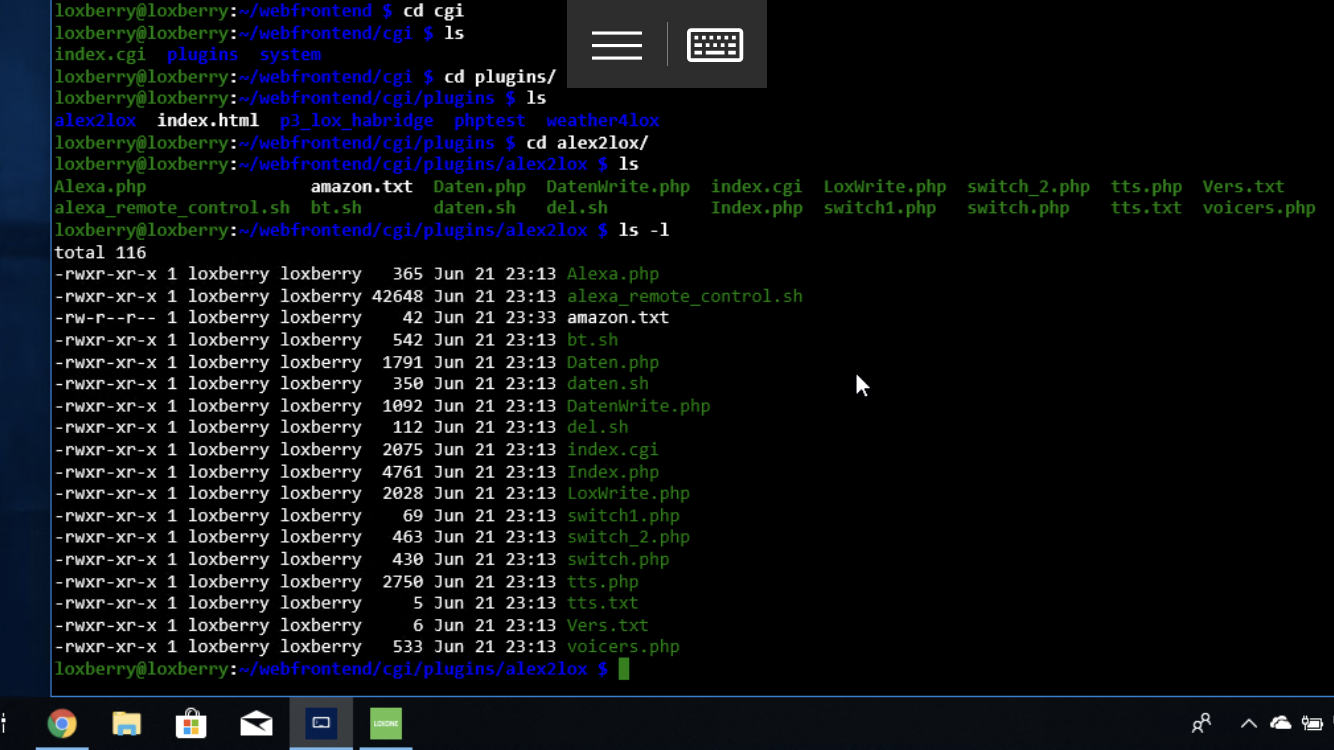
Task: Open File Explorer from the taskbar
Action: [x=127, y=723]
